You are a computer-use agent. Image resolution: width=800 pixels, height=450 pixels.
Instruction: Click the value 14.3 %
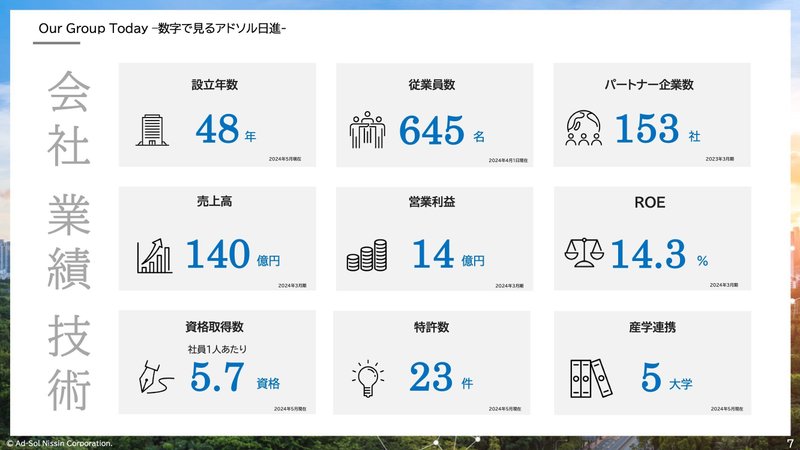pos(659,255)
